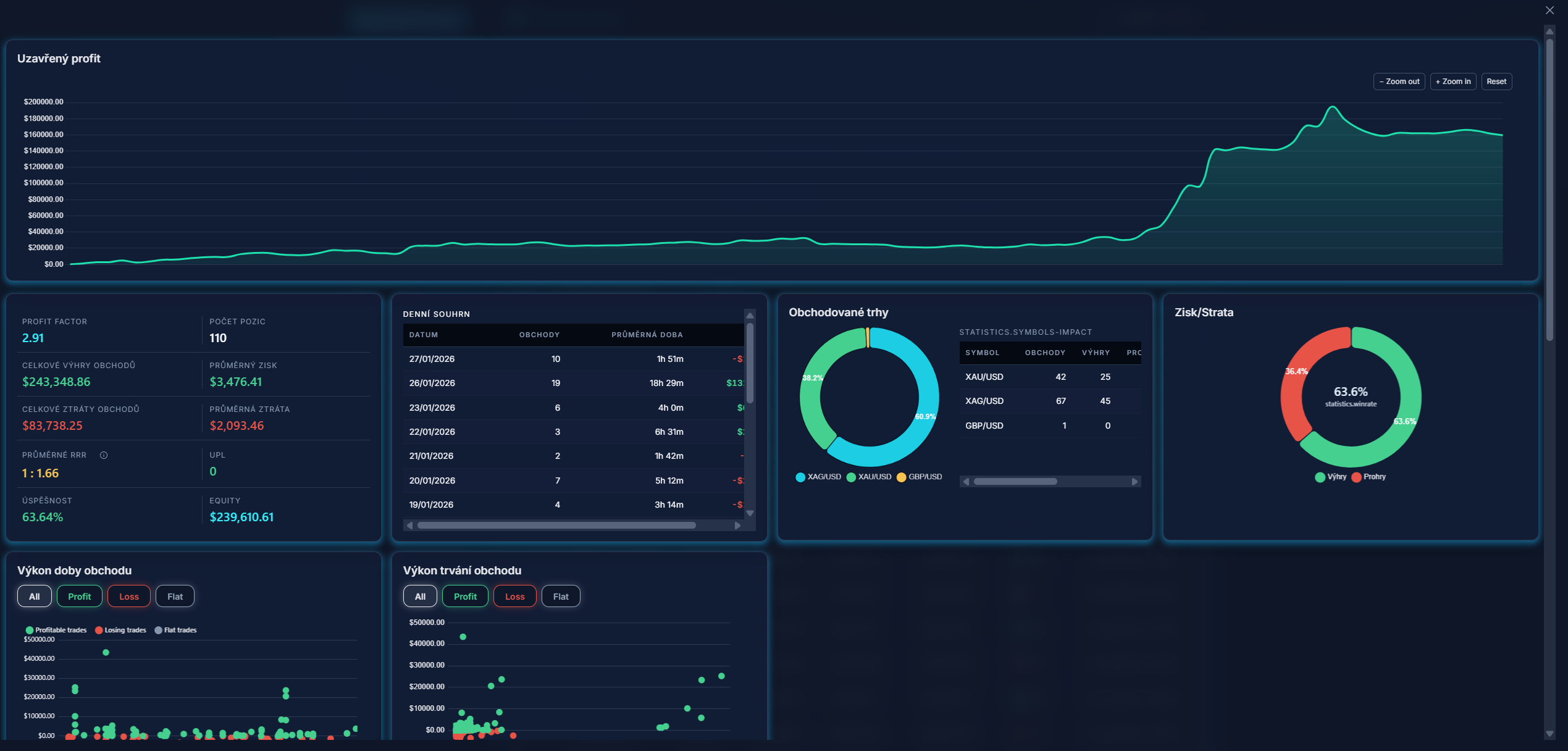Select Profit filter in Výkon doby obchodu

79,597
